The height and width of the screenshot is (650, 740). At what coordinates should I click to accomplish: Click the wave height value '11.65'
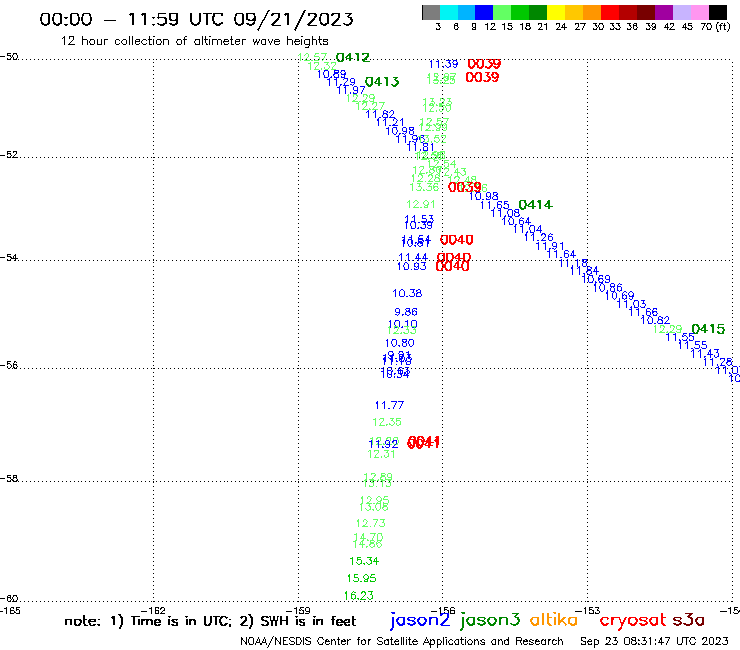point(495,205)
